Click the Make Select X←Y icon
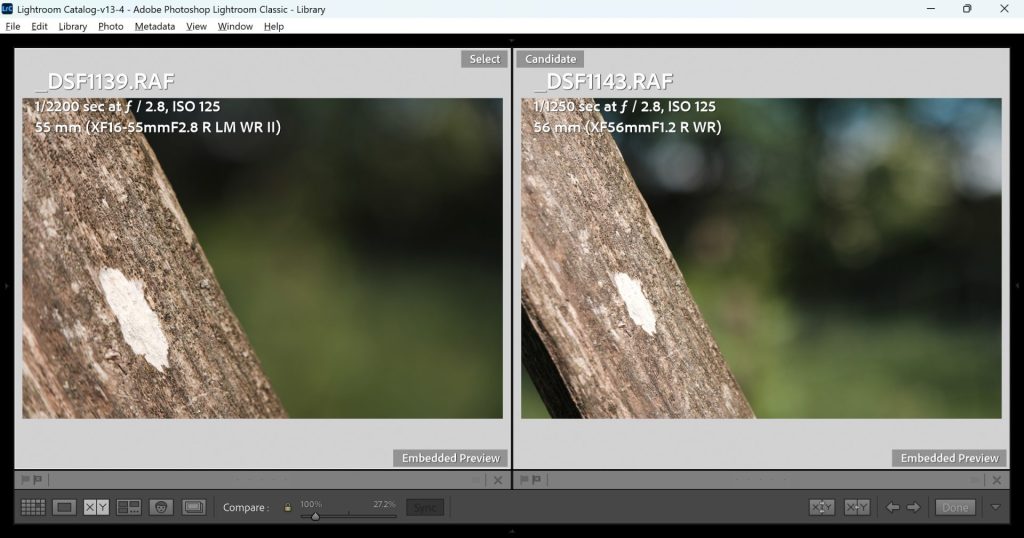 pos(857,507)
